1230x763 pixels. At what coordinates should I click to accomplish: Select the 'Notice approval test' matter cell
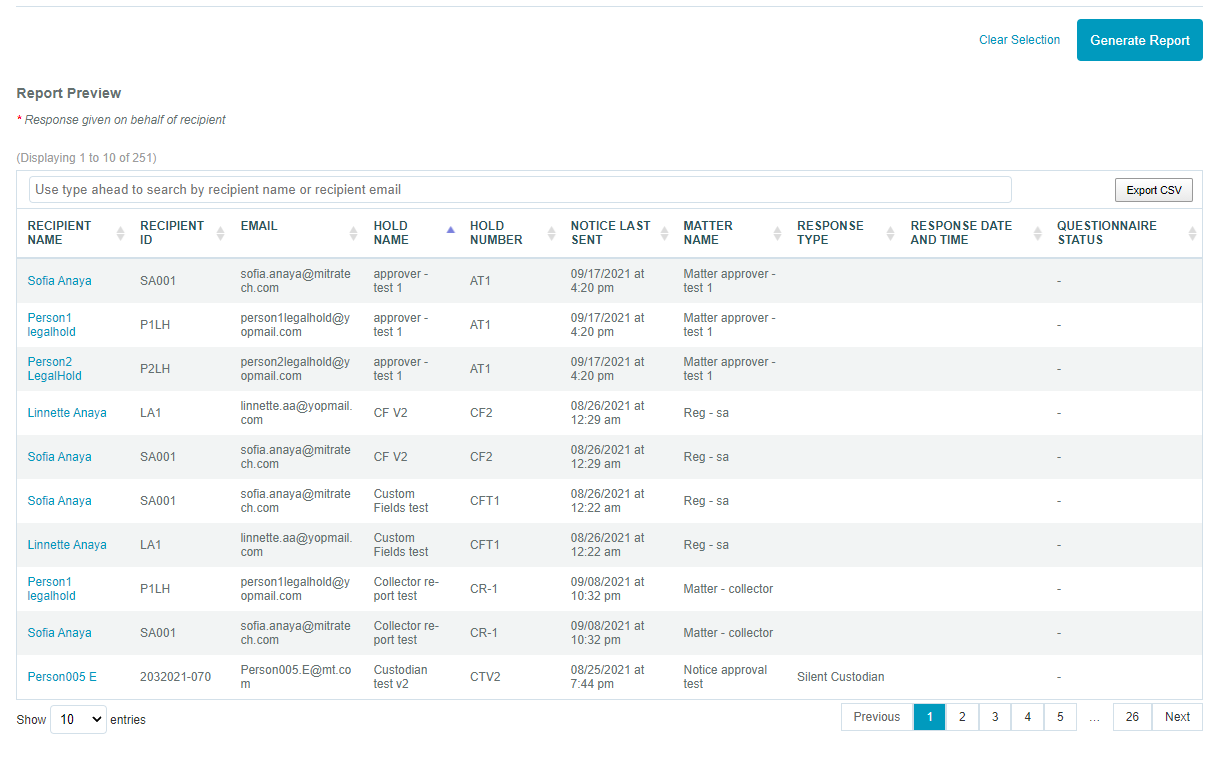pyautogui.click(x=725, y=677)
